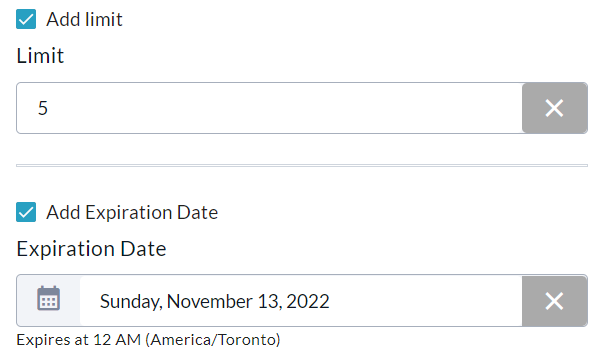Click empty space inside Limit field
The image size is (607, 362).
pos(286,108)
